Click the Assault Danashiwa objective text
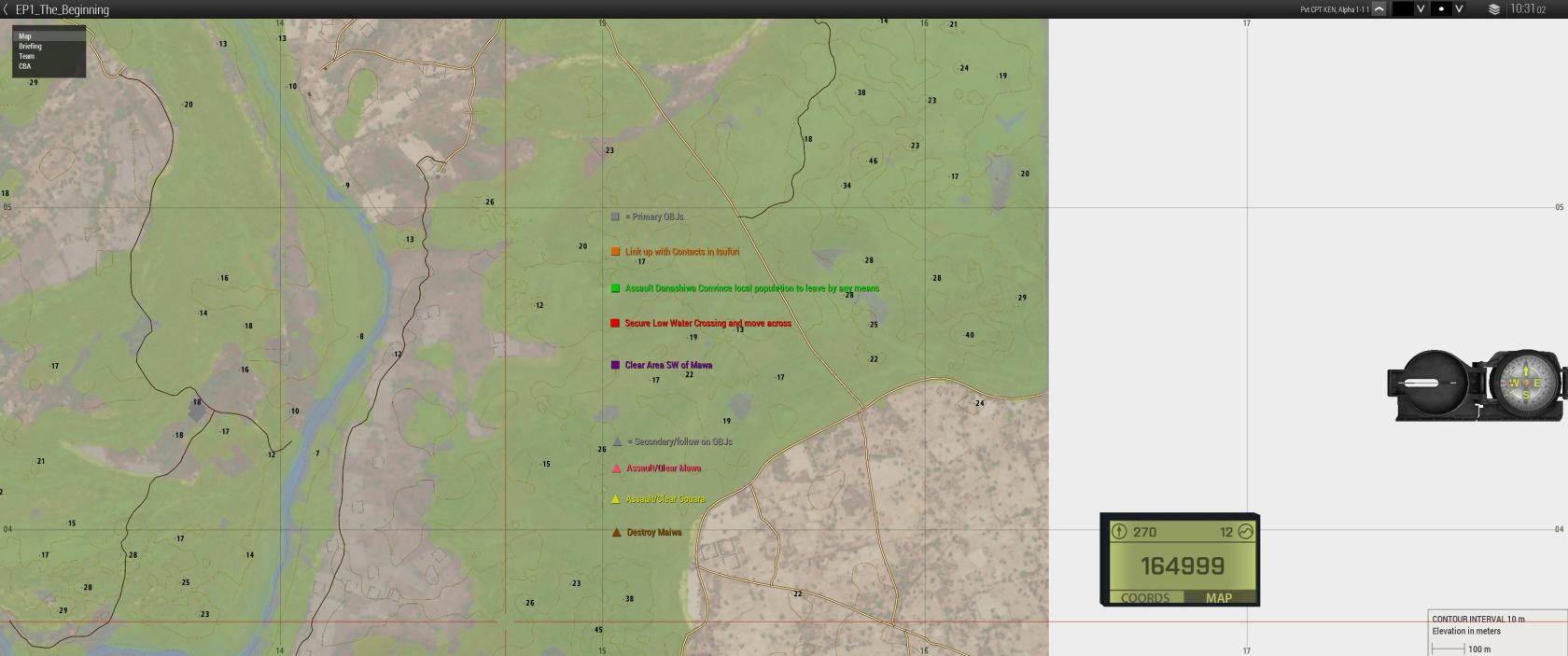The width and height of the screenshot is (1568, 656). (x=752, y=288)
